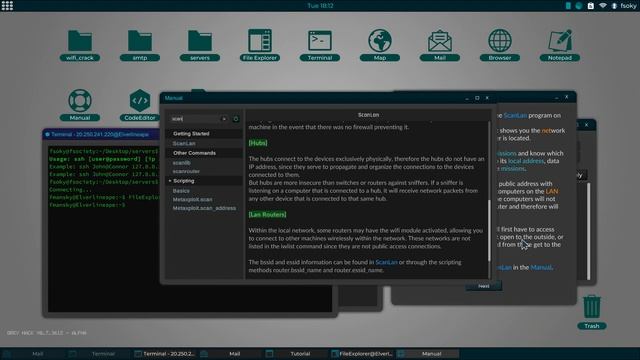Viewport: 640px width, 360px height.
Task: Follow ScanLan link in Manual article text
Action: click(386, 262)
